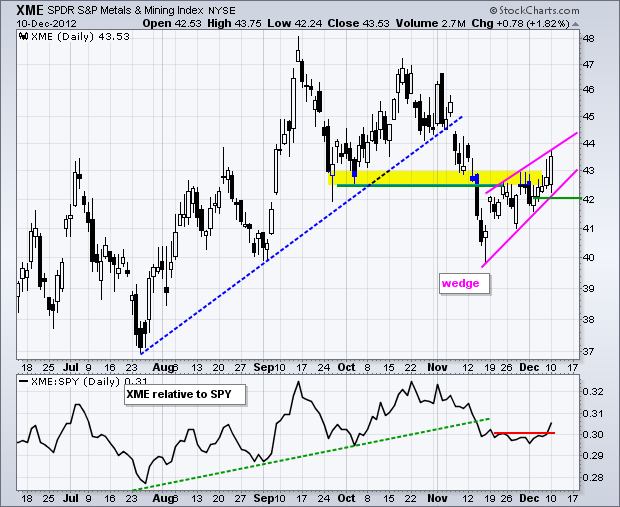
Task: Click the 37 price axis label
Action: pyautogui.click(x=588, y=351)
